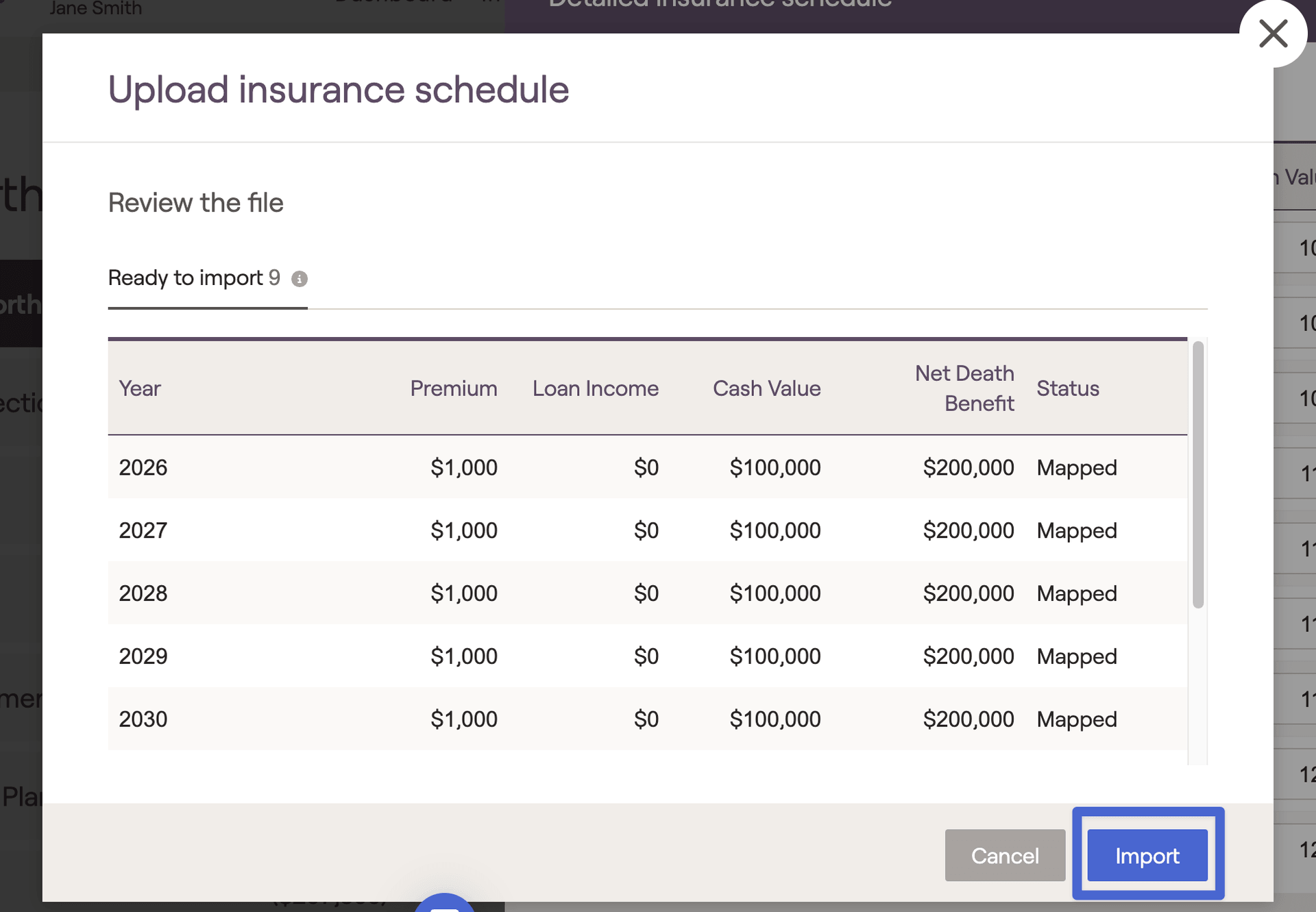Close the upload dialog with X icon
The width and height of the screenshot is (1316, 912).
point(1273,34)
